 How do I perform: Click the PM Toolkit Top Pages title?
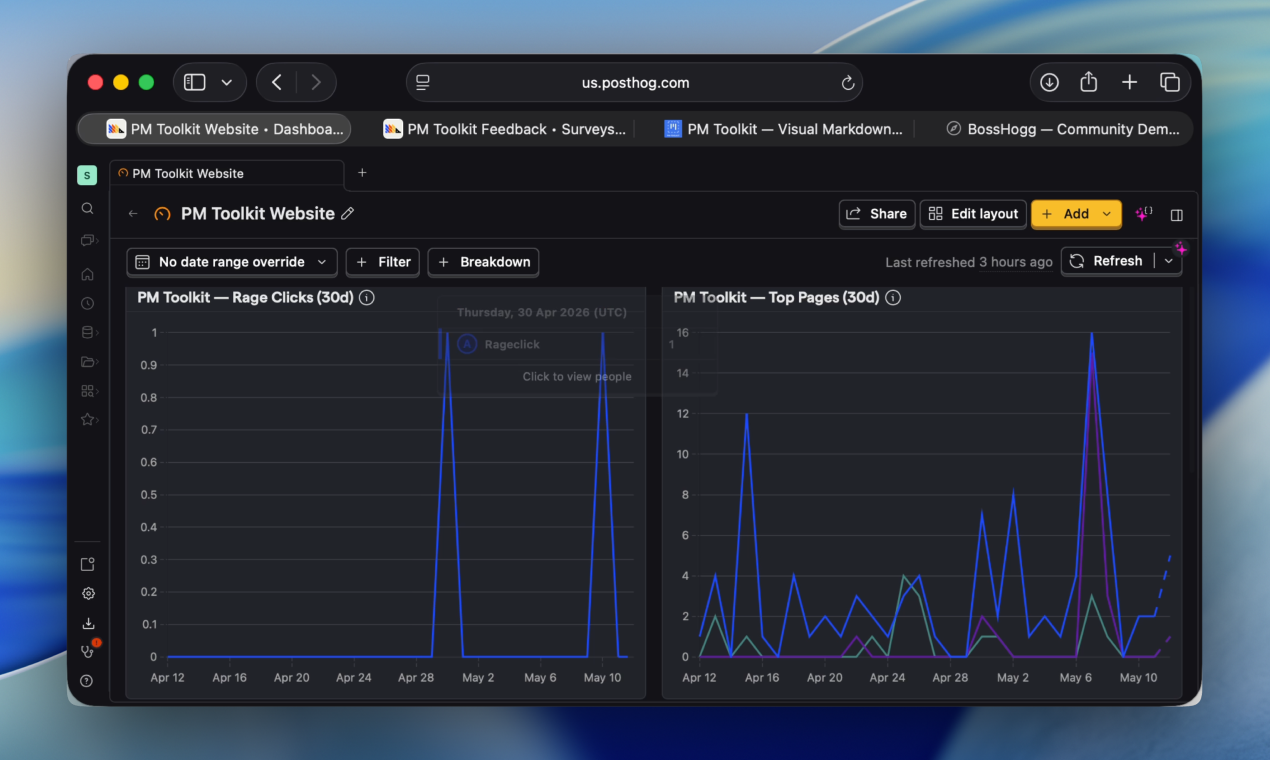776,297
